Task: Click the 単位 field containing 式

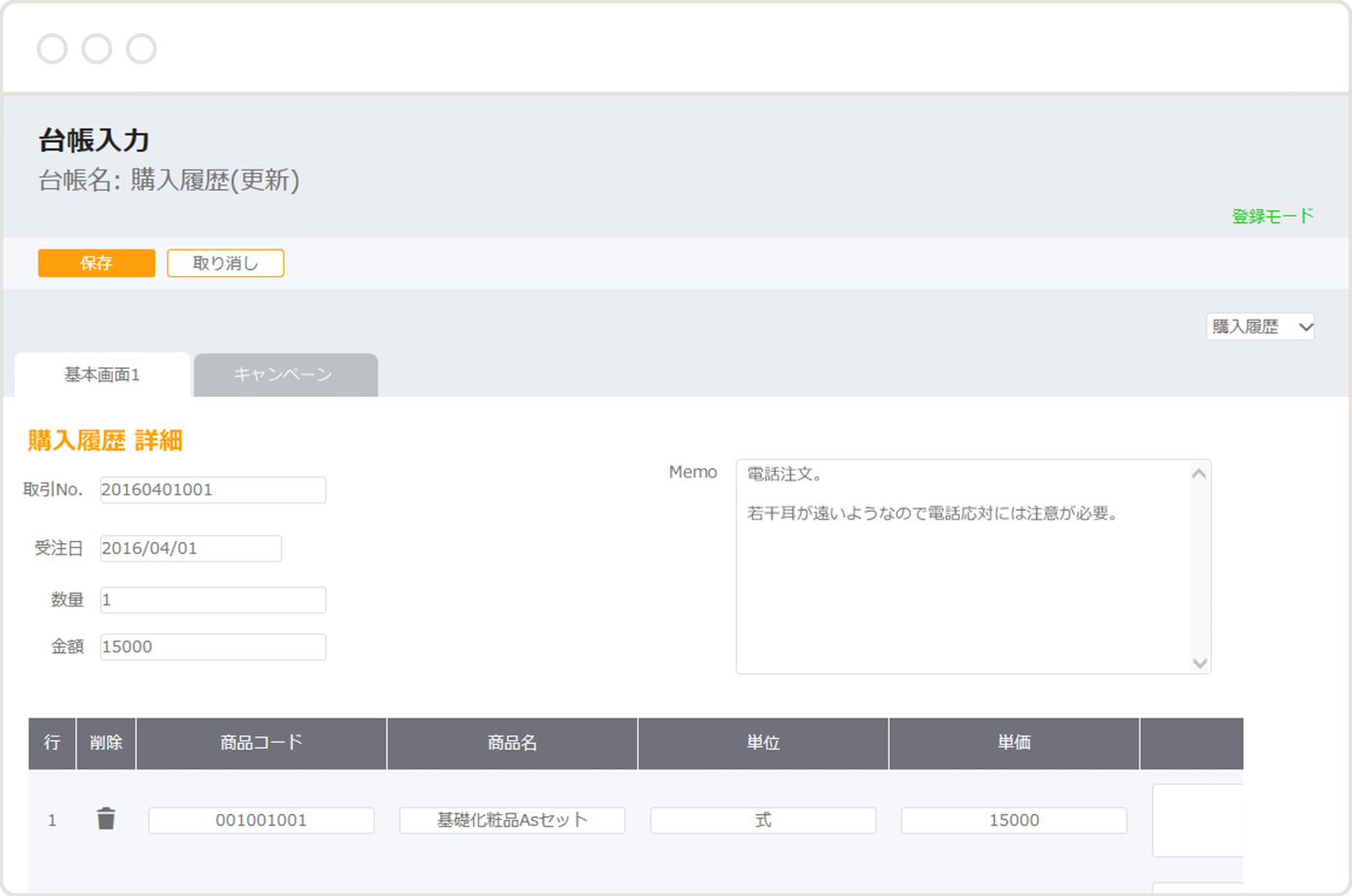Action: point(763,820)
